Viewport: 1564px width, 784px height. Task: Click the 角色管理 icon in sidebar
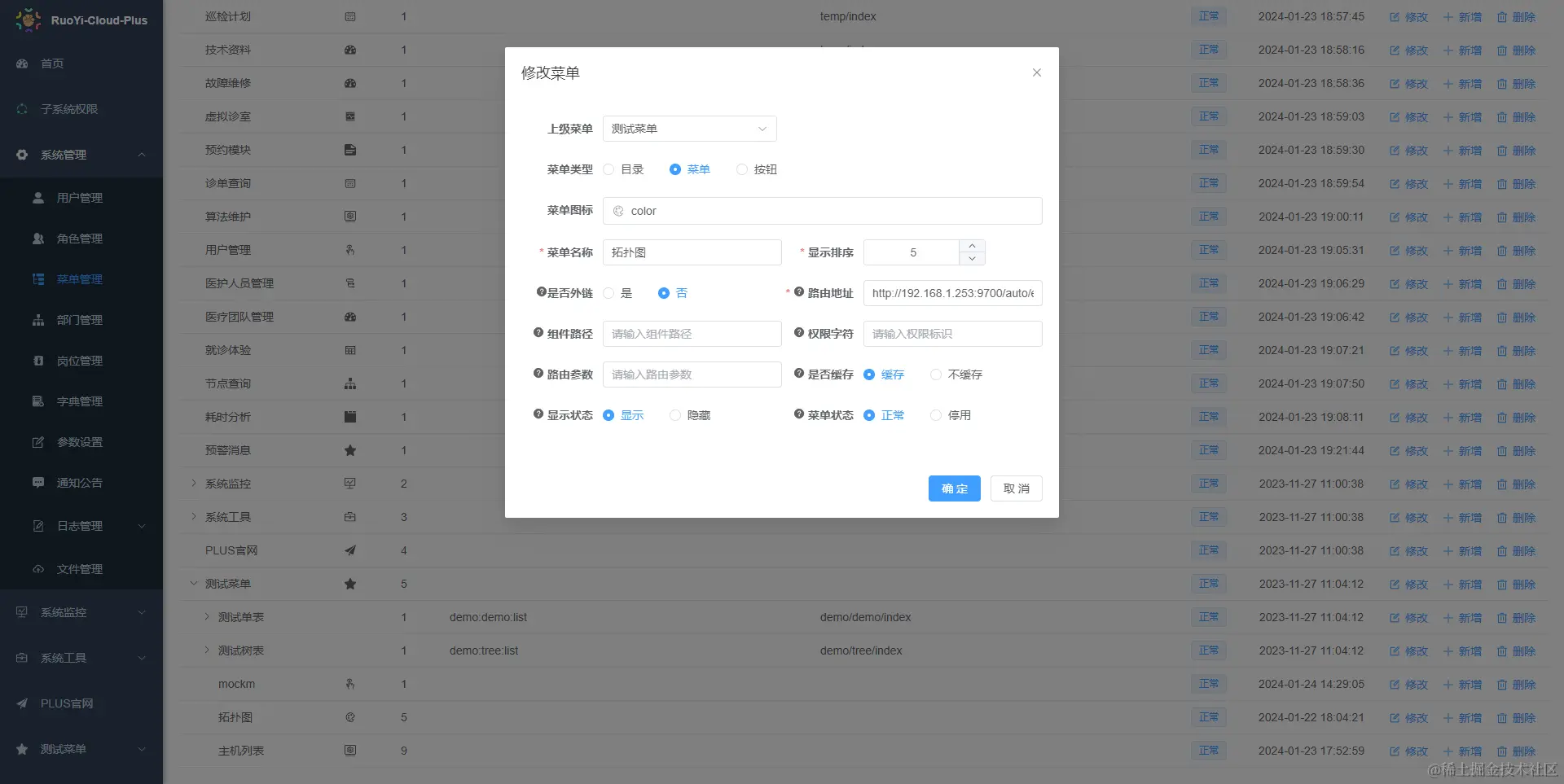[x=38, y=239]
